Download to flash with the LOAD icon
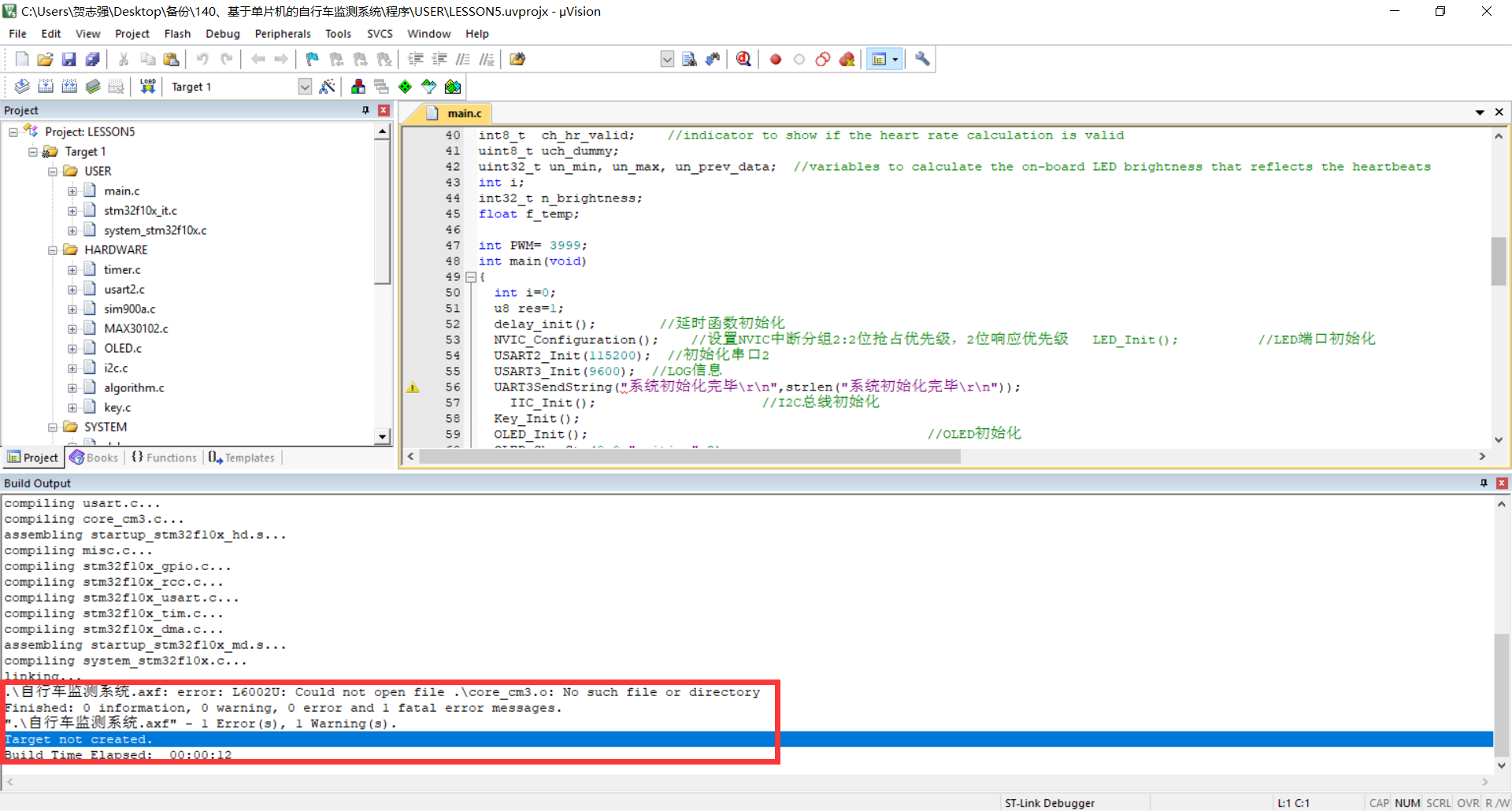Image resolution: width=1512 pixels, height=811 pixels. pyautogui.click(x=147, y=87)
